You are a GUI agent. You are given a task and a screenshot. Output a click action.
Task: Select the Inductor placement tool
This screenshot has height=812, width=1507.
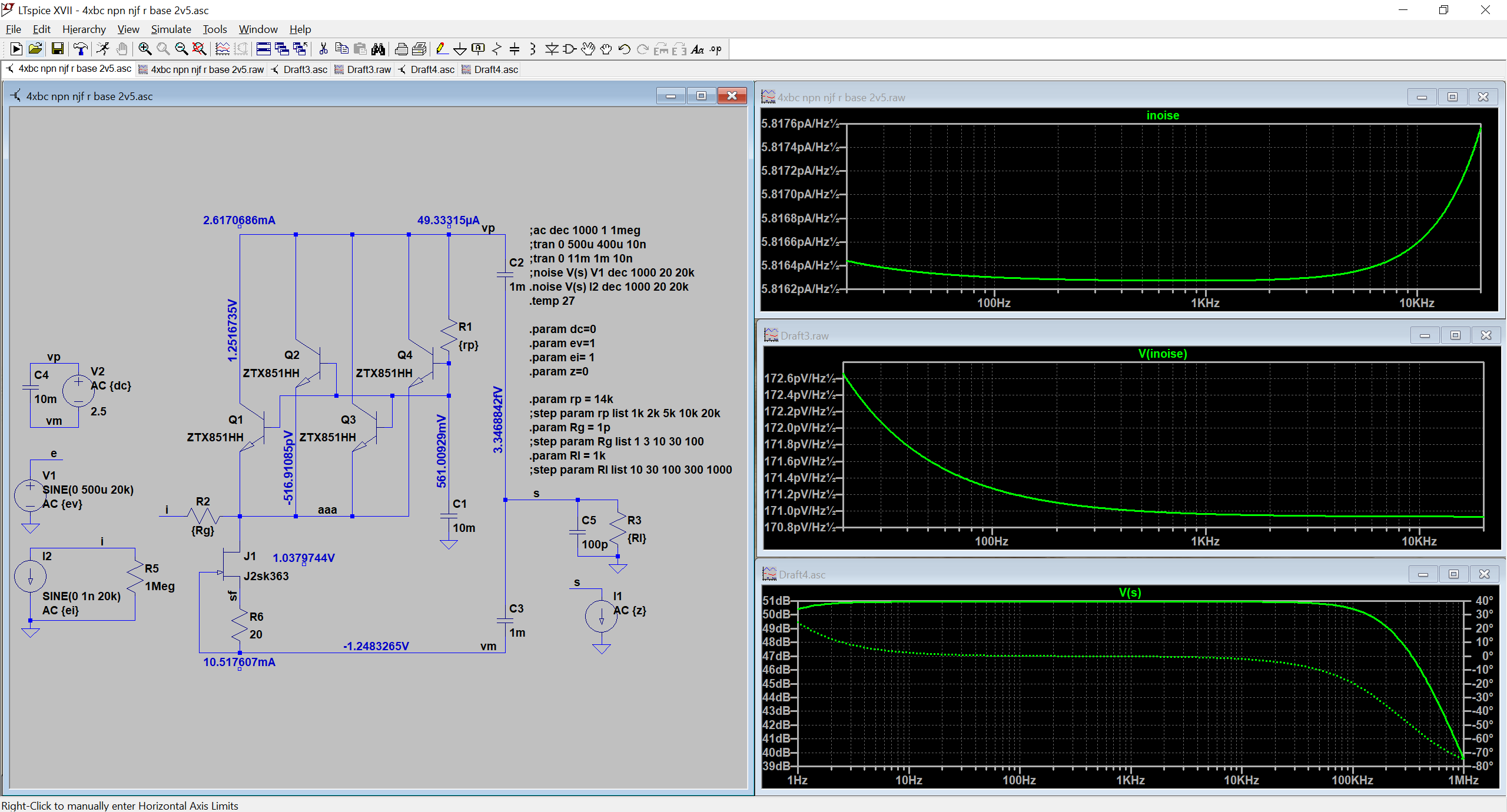pos(533,49)
